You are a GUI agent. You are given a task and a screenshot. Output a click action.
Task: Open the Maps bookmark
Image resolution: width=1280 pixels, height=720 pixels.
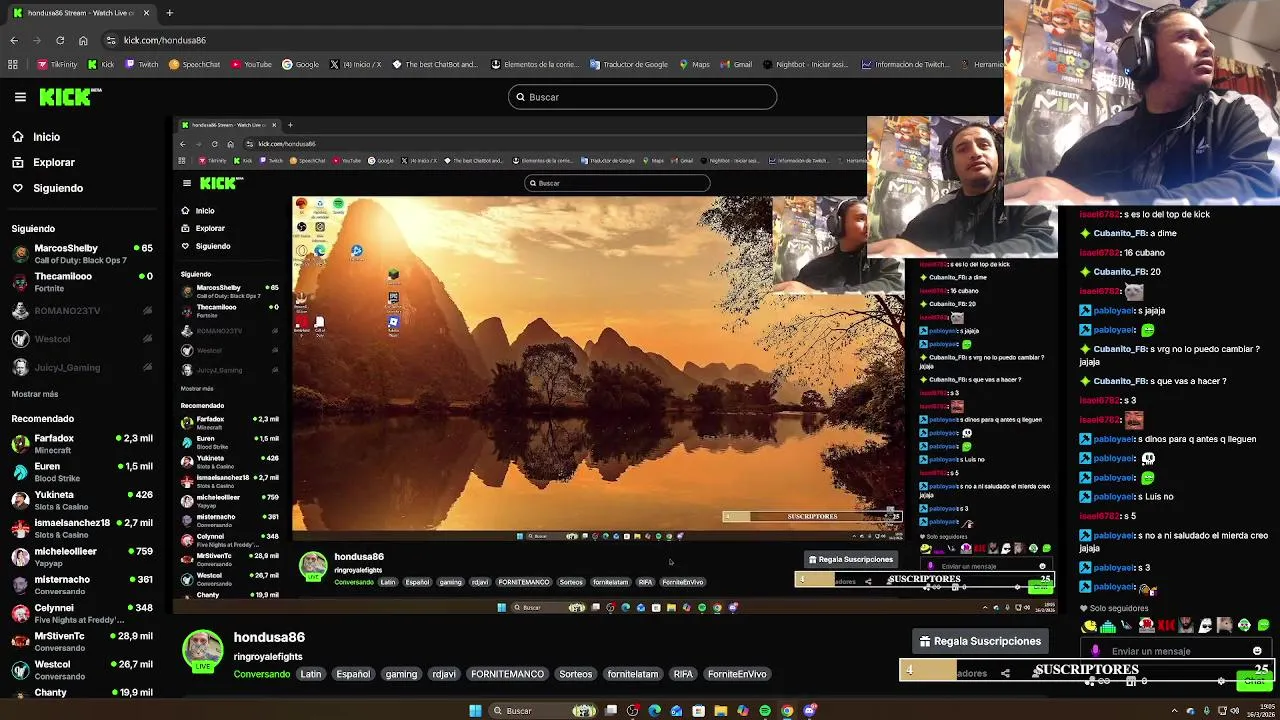(x=694, y=64)
